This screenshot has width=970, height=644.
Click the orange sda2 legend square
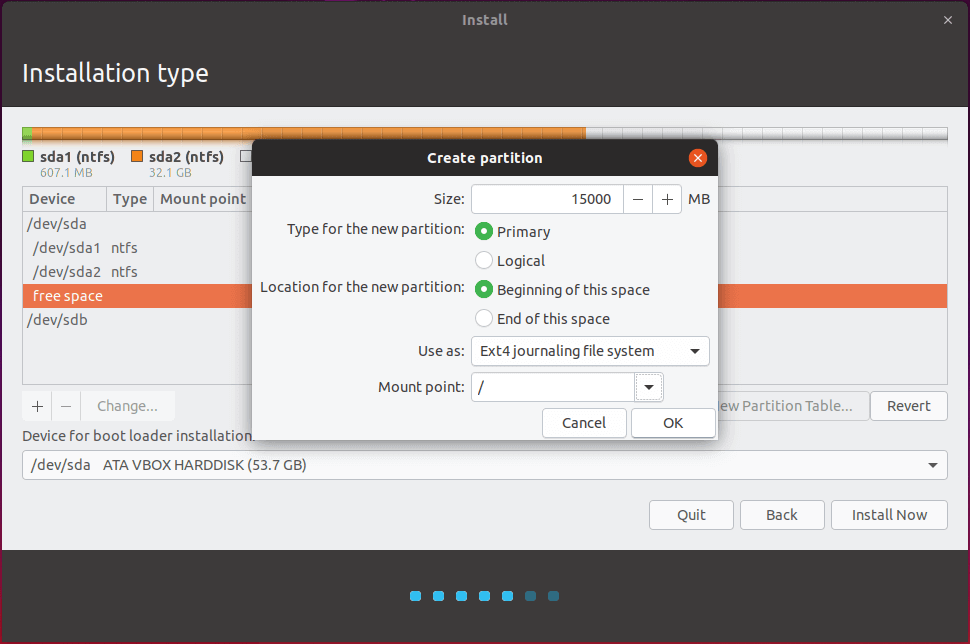[x=137, y=156]
